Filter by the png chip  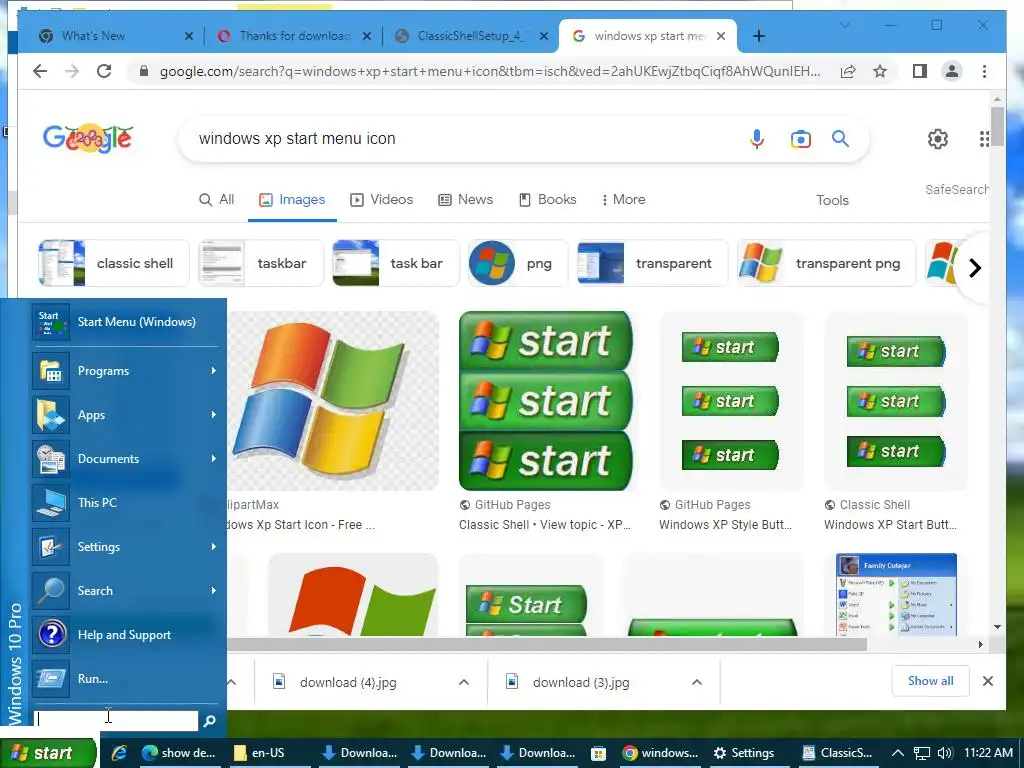[x=518, y=263]
